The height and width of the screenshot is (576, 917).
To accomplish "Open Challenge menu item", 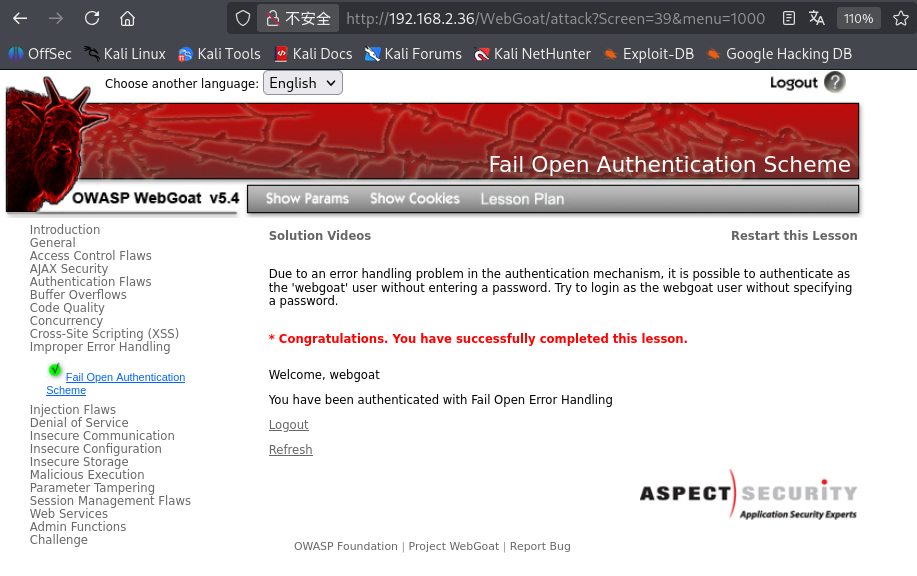I will pos(58,540).
